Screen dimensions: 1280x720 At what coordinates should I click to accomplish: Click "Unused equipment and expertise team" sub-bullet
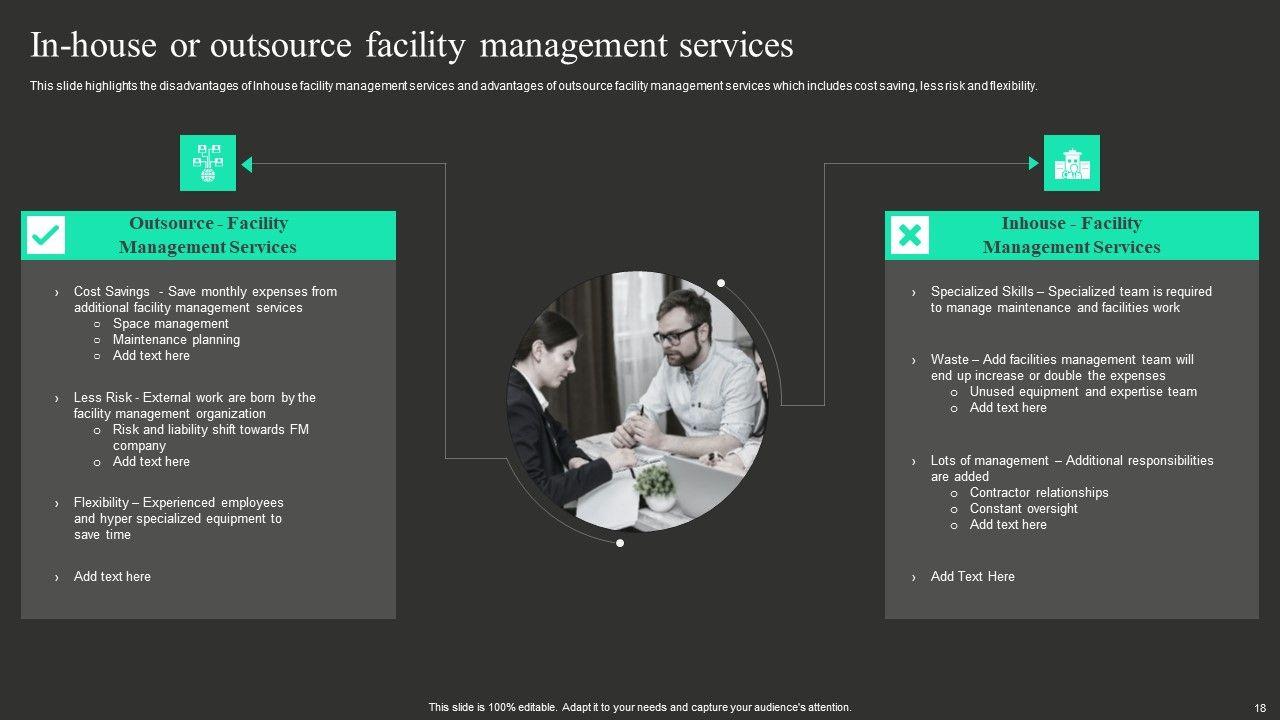(x=1083, y=392)
